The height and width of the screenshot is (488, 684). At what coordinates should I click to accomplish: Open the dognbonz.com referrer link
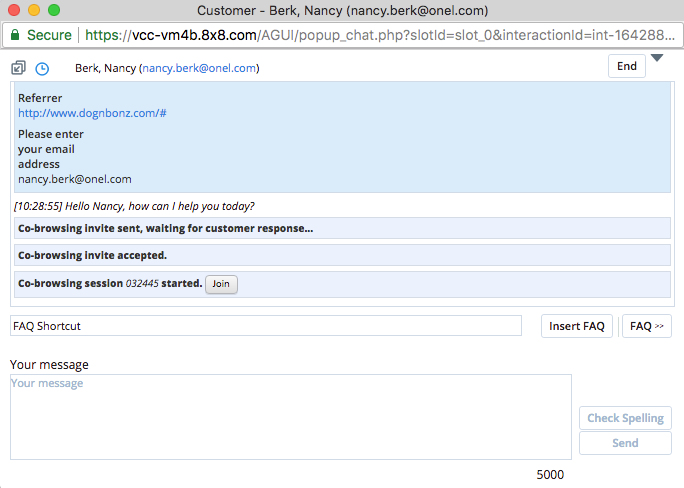[92, 113]
